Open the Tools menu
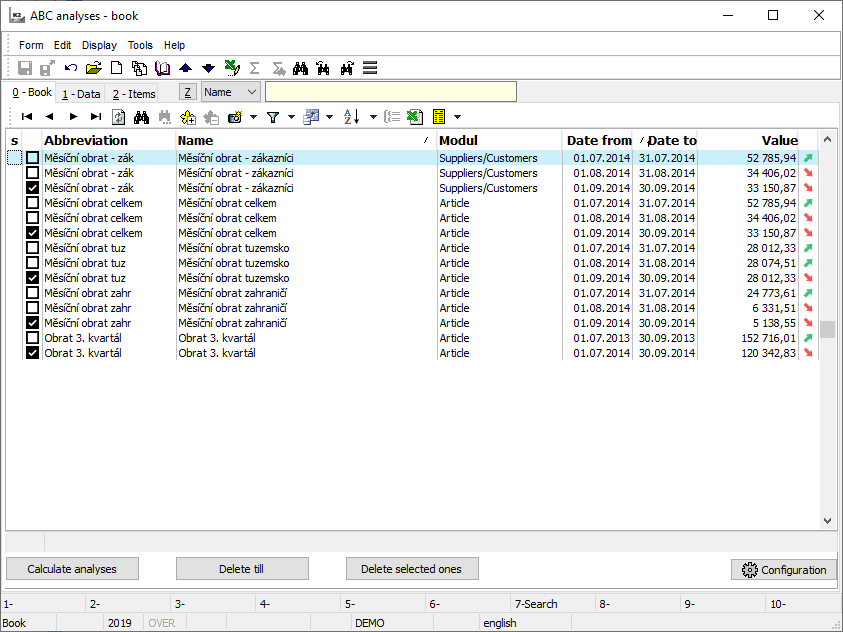 point(140,45)
